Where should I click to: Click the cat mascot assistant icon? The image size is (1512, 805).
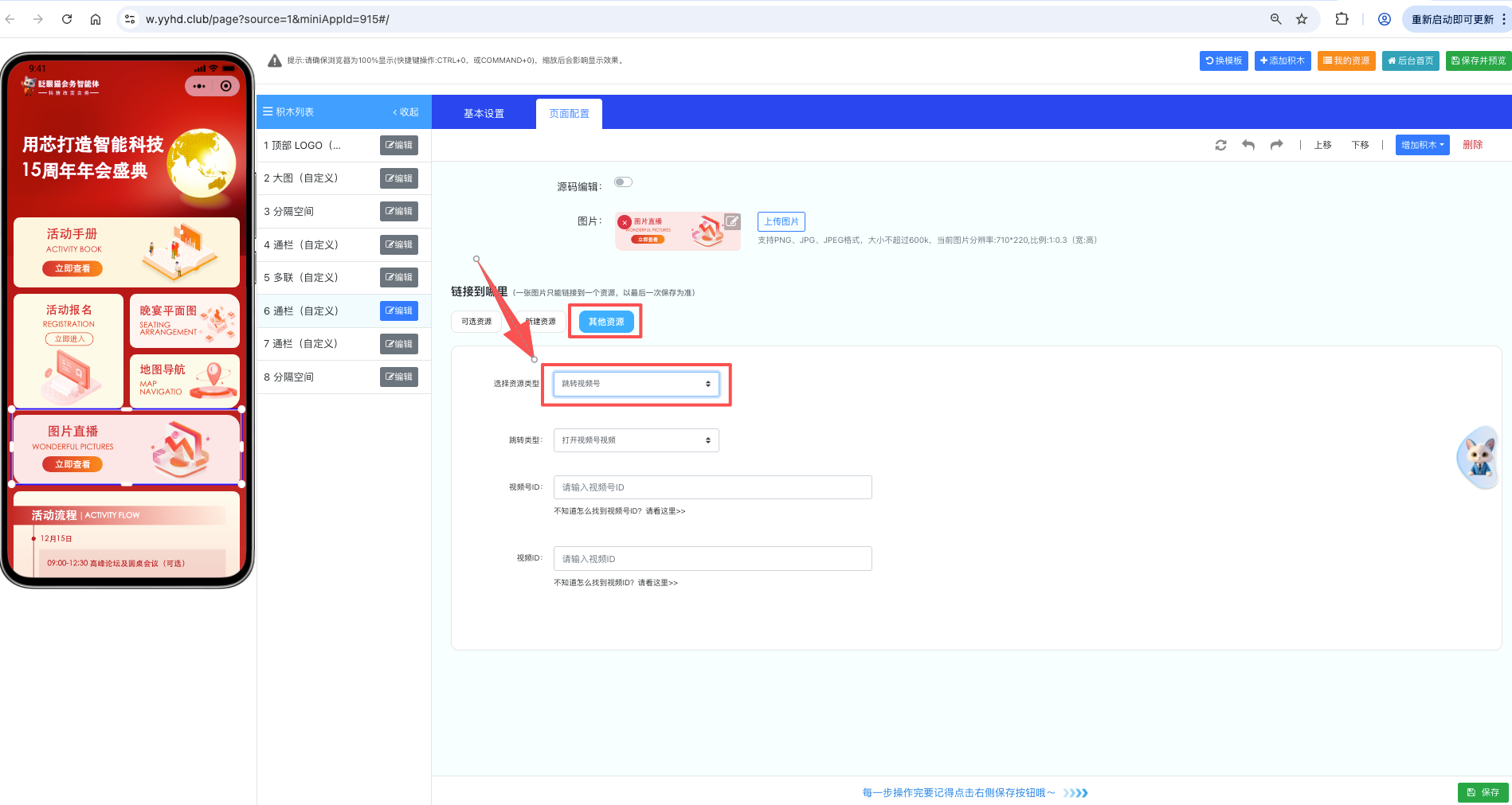pos(1479,458)
